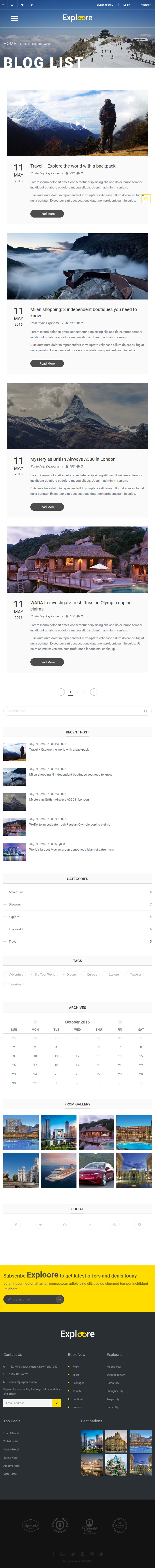Image resolution: width=155 pixels, height=1568 pixels.
Task: Click HOME in the breadcrumb
Action: click(10, 44)
